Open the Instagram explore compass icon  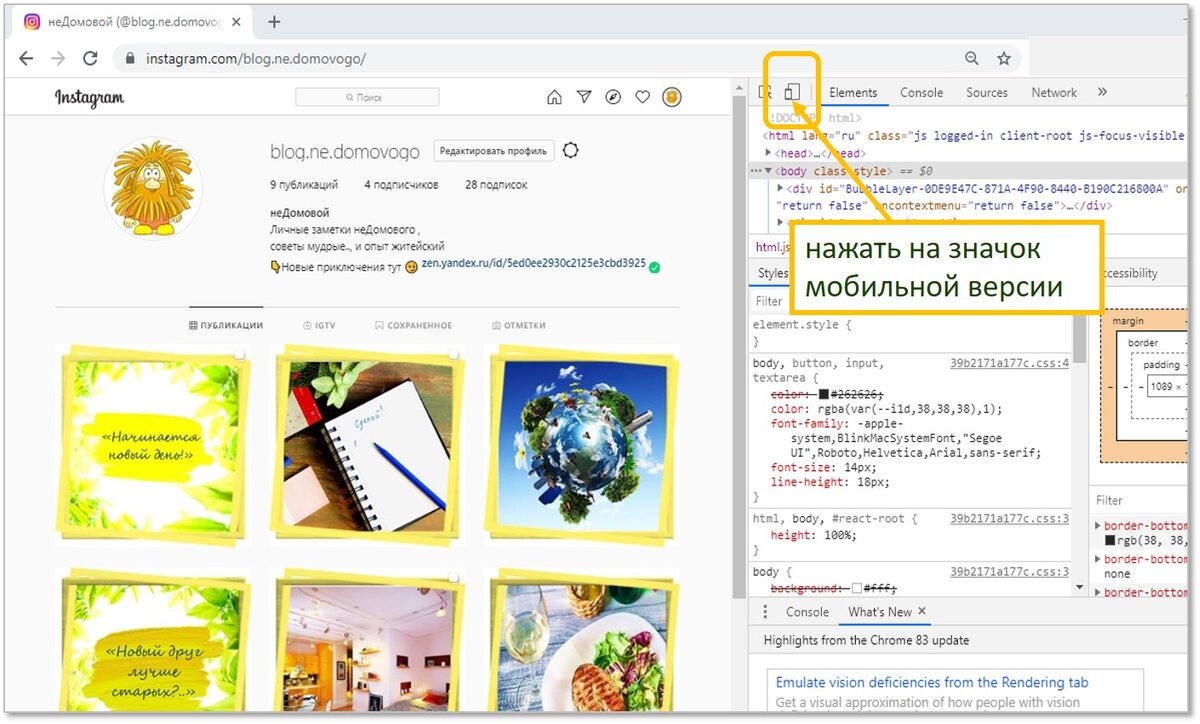[613, 97]
